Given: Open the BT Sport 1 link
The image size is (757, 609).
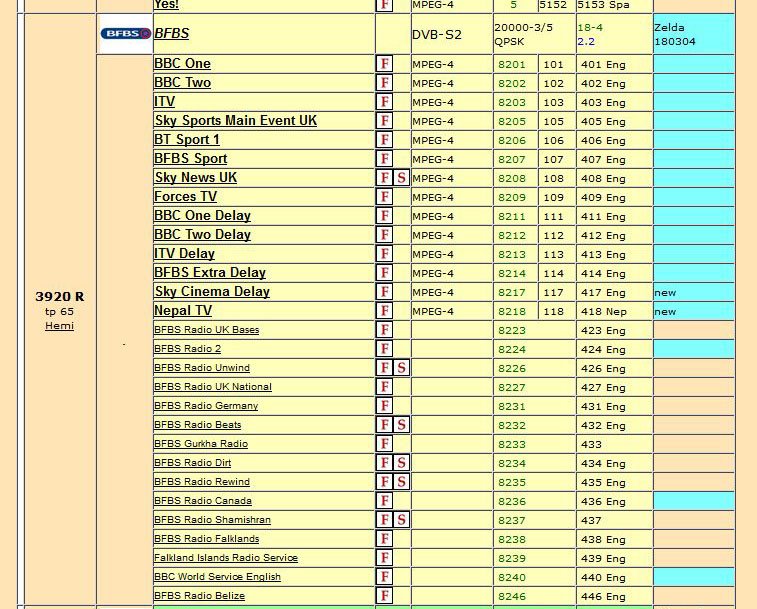Looking at the screenshot, I should (x=187, y=140).
